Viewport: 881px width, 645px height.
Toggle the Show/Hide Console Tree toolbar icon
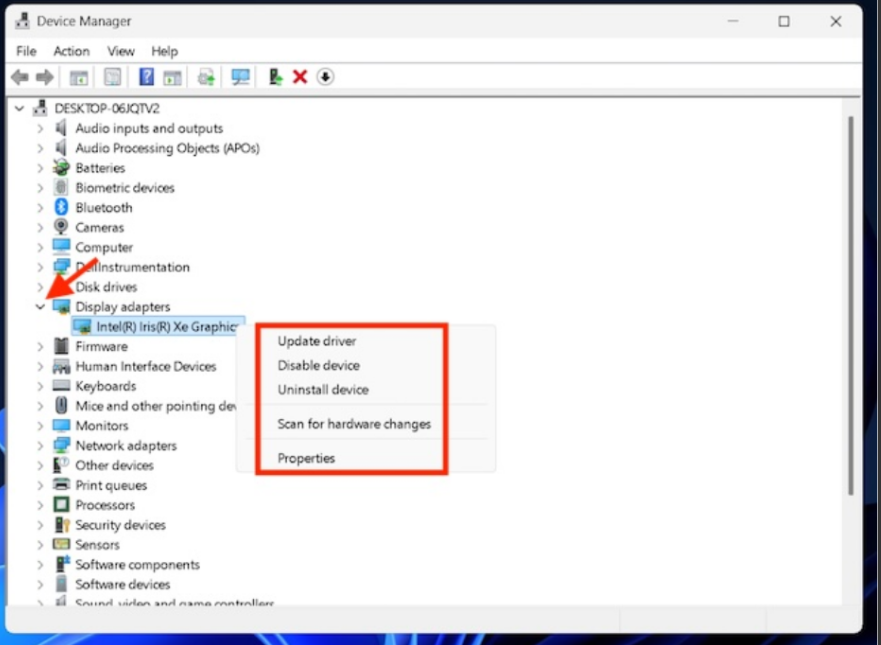pos(78,78)
